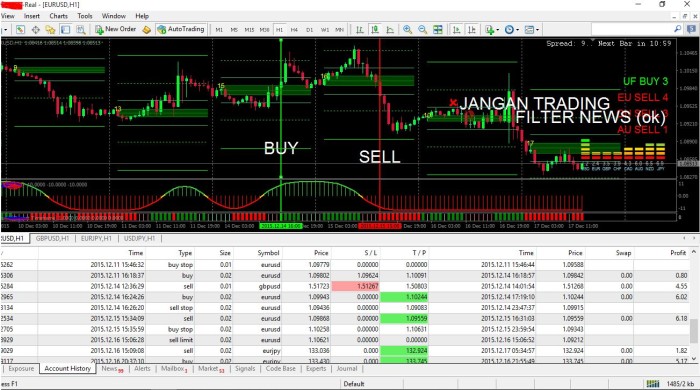Click the search magnifier icon
This screenshot has height=390, width=700.
coord(677,29)
